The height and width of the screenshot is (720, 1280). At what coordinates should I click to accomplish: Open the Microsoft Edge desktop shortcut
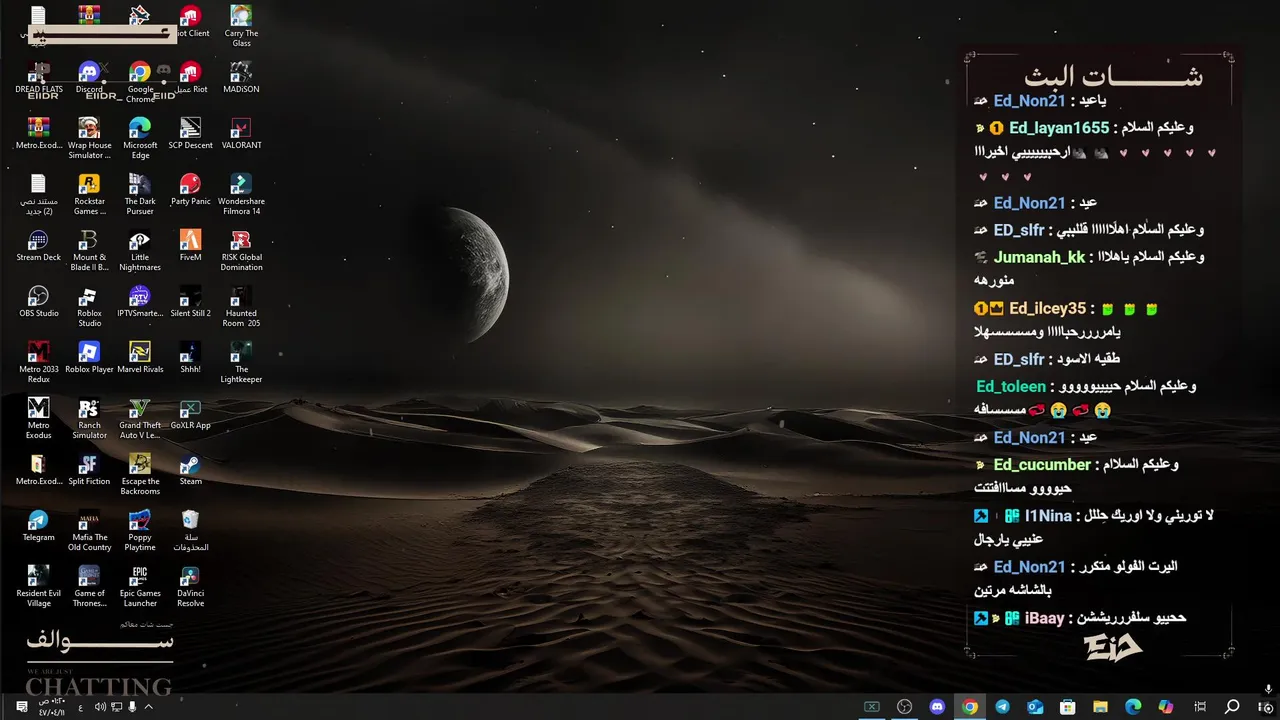(140, 138)
